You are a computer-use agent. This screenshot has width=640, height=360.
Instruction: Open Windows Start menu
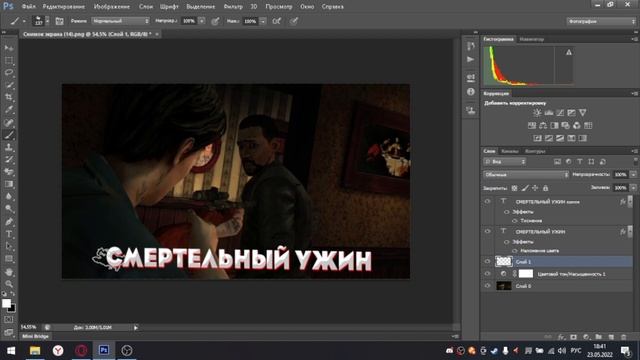[11, 351]
